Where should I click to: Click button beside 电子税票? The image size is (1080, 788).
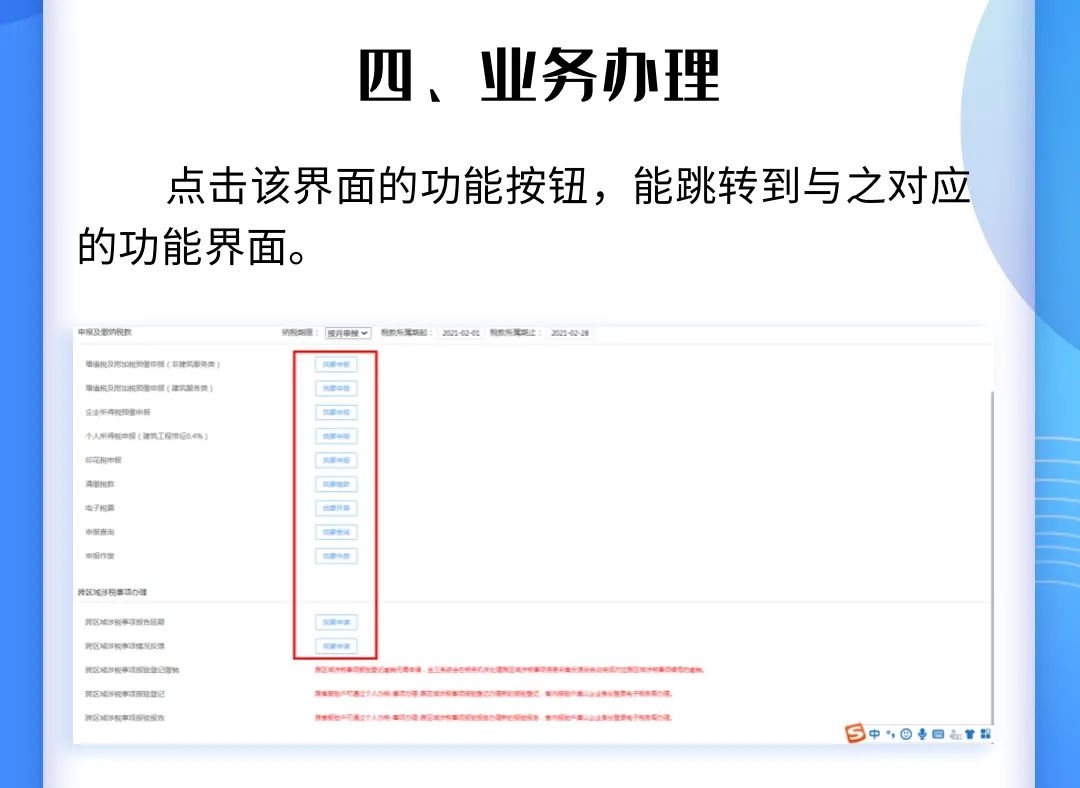pos(336,508)
